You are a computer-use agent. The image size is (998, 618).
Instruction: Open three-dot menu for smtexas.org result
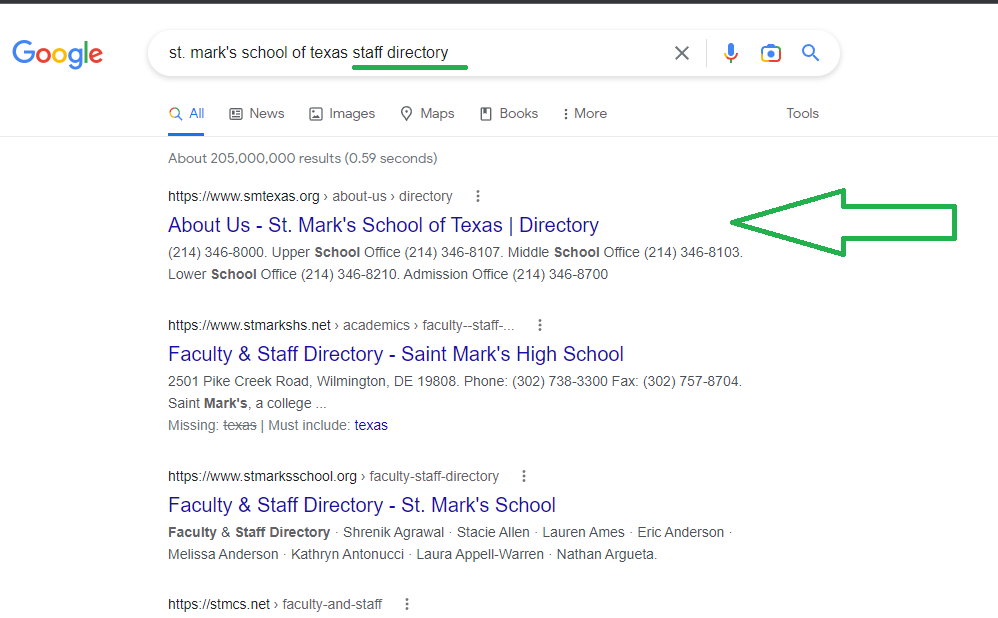point(478,197)
